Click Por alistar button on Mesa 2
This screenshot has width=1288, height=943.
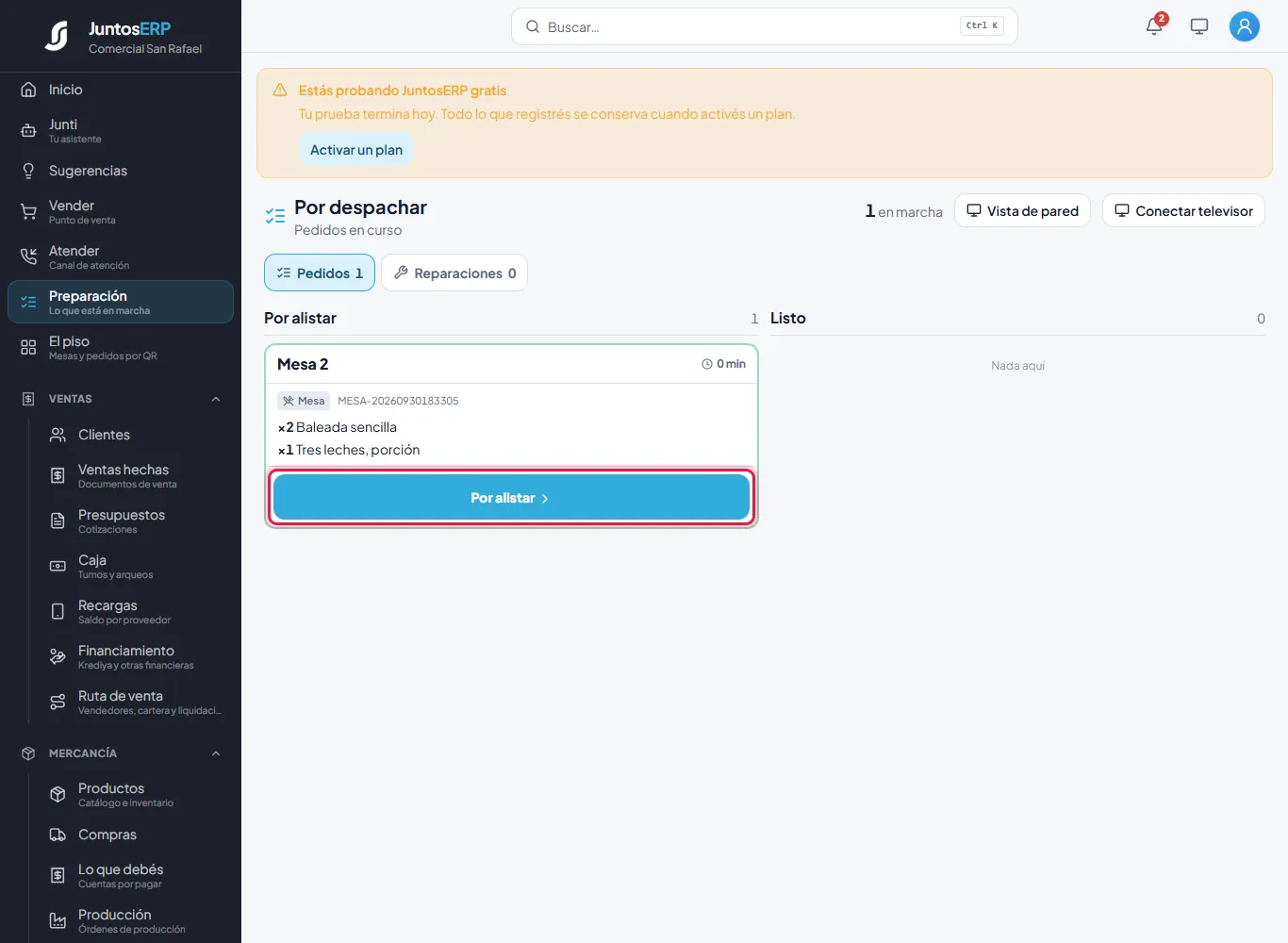tap(511, 497)
